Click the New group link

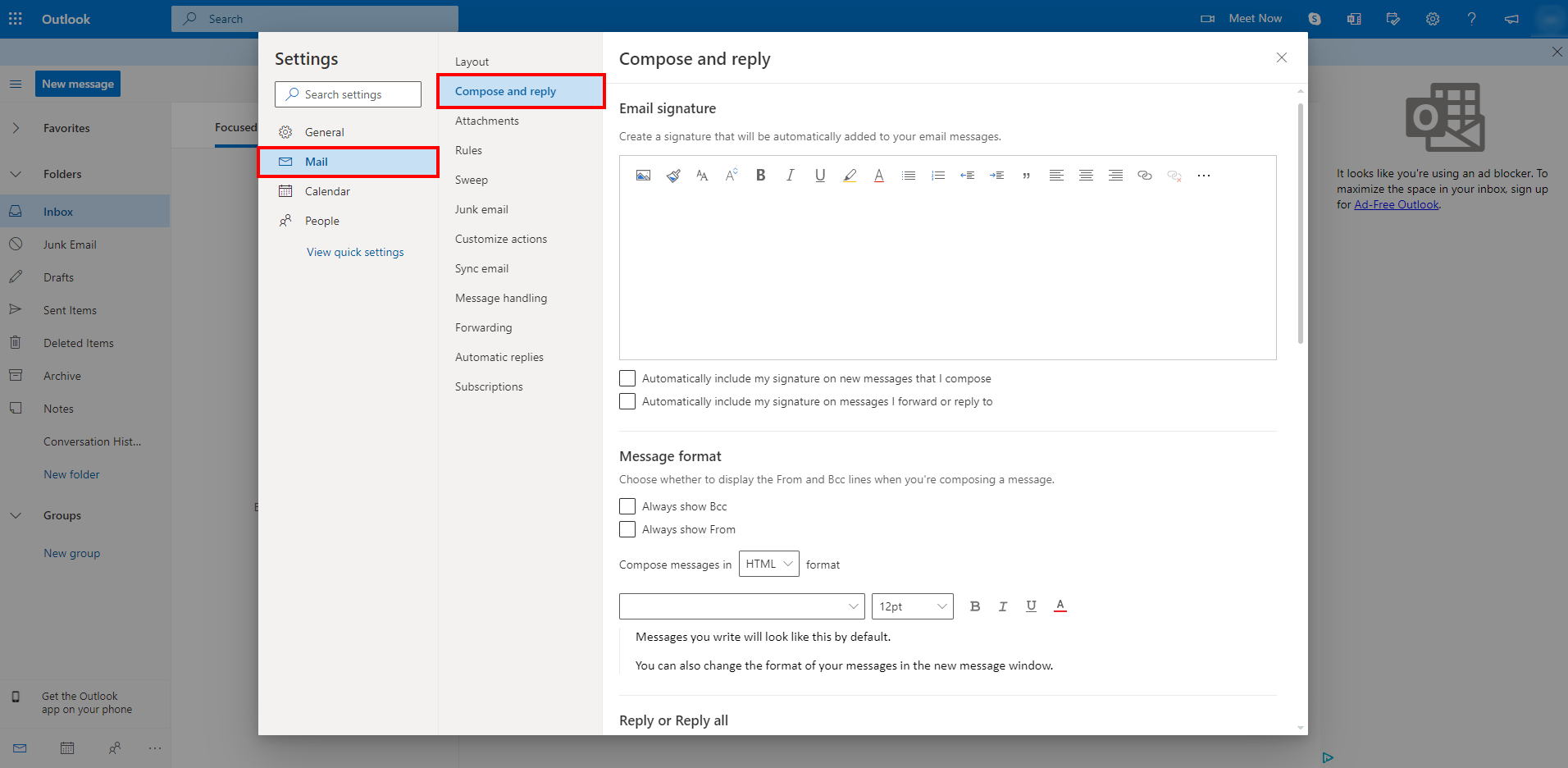click(71, 553)
